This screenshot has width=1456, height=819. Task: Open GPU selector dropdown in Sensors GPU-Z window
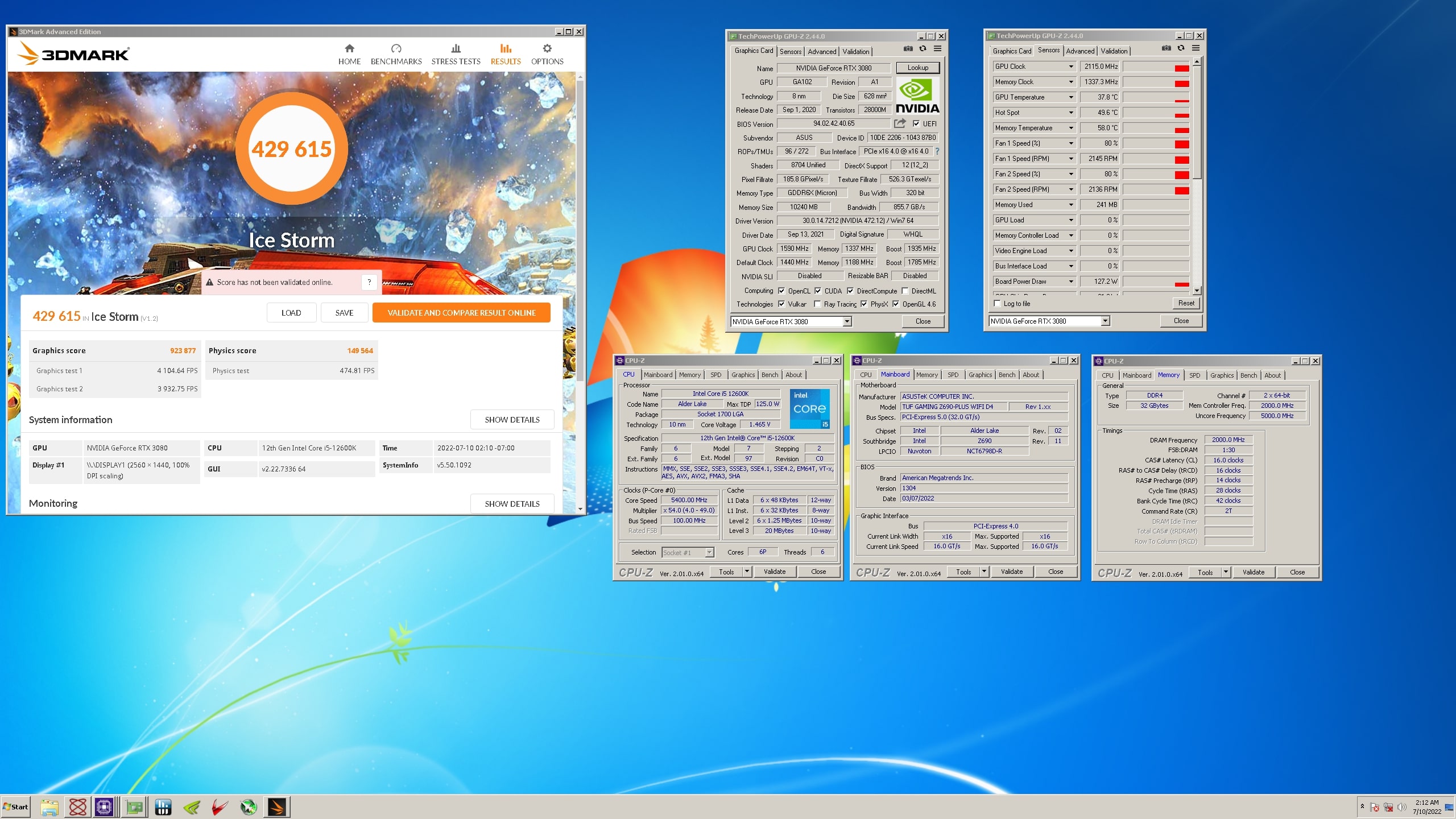1105,321
